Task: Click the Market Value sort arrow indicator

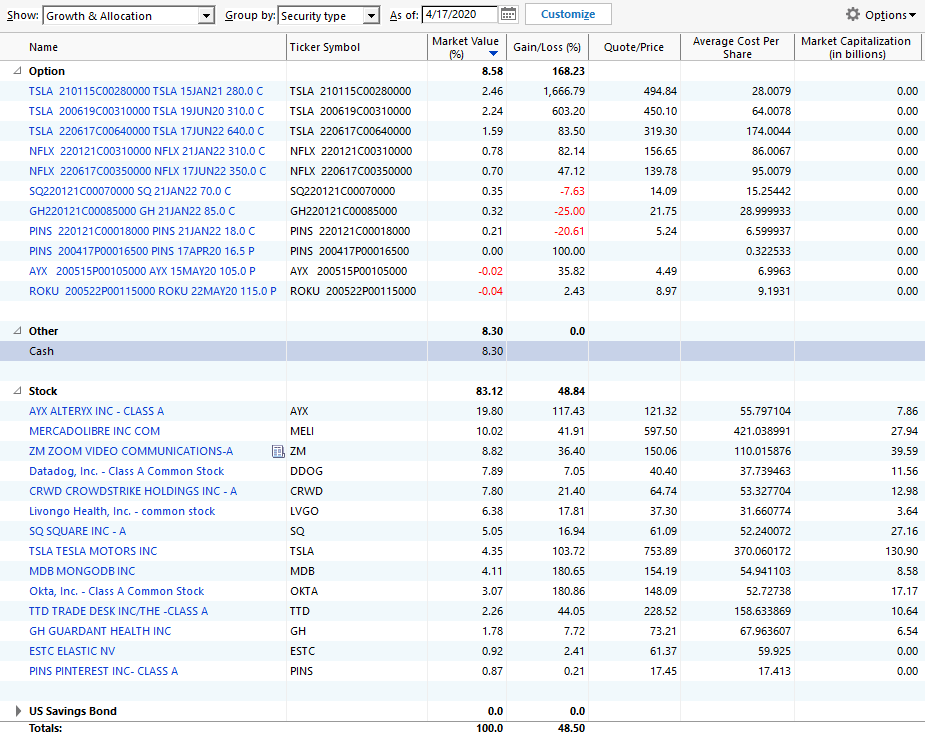Action: [x=493, y=54]
